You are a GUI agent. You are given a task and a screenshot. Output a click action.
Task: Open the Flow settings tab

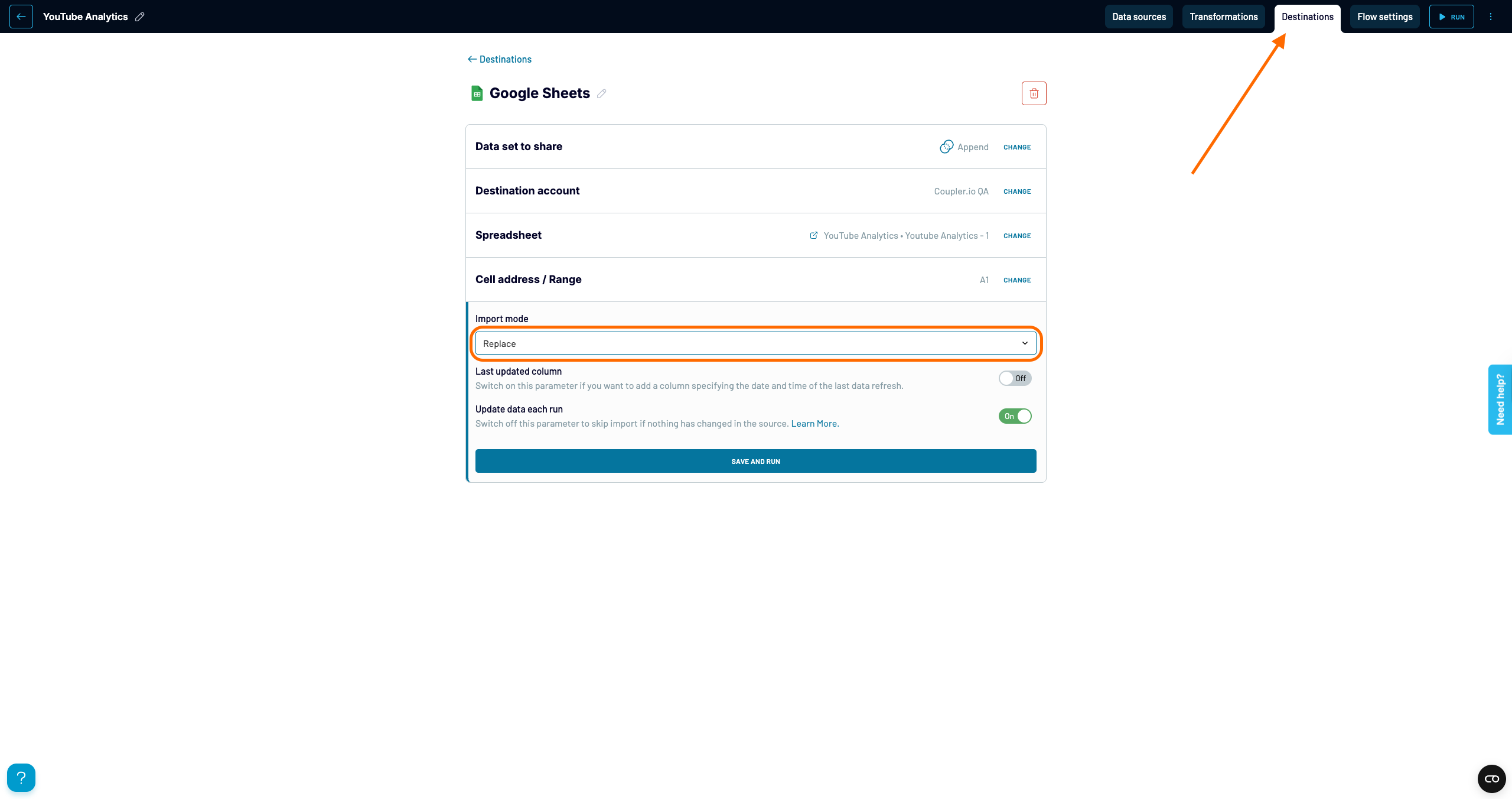pos(1385,17)
